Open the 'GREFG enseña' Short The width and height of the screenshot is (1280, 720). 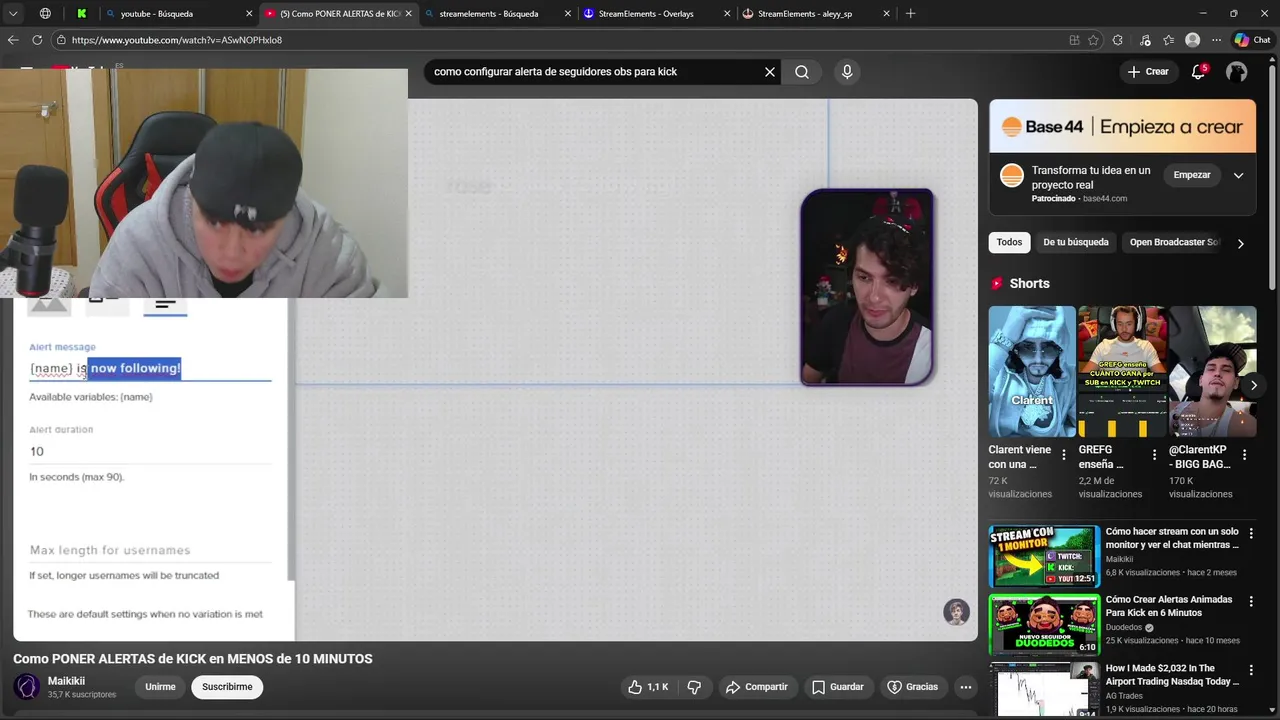tap(1122, 371)
